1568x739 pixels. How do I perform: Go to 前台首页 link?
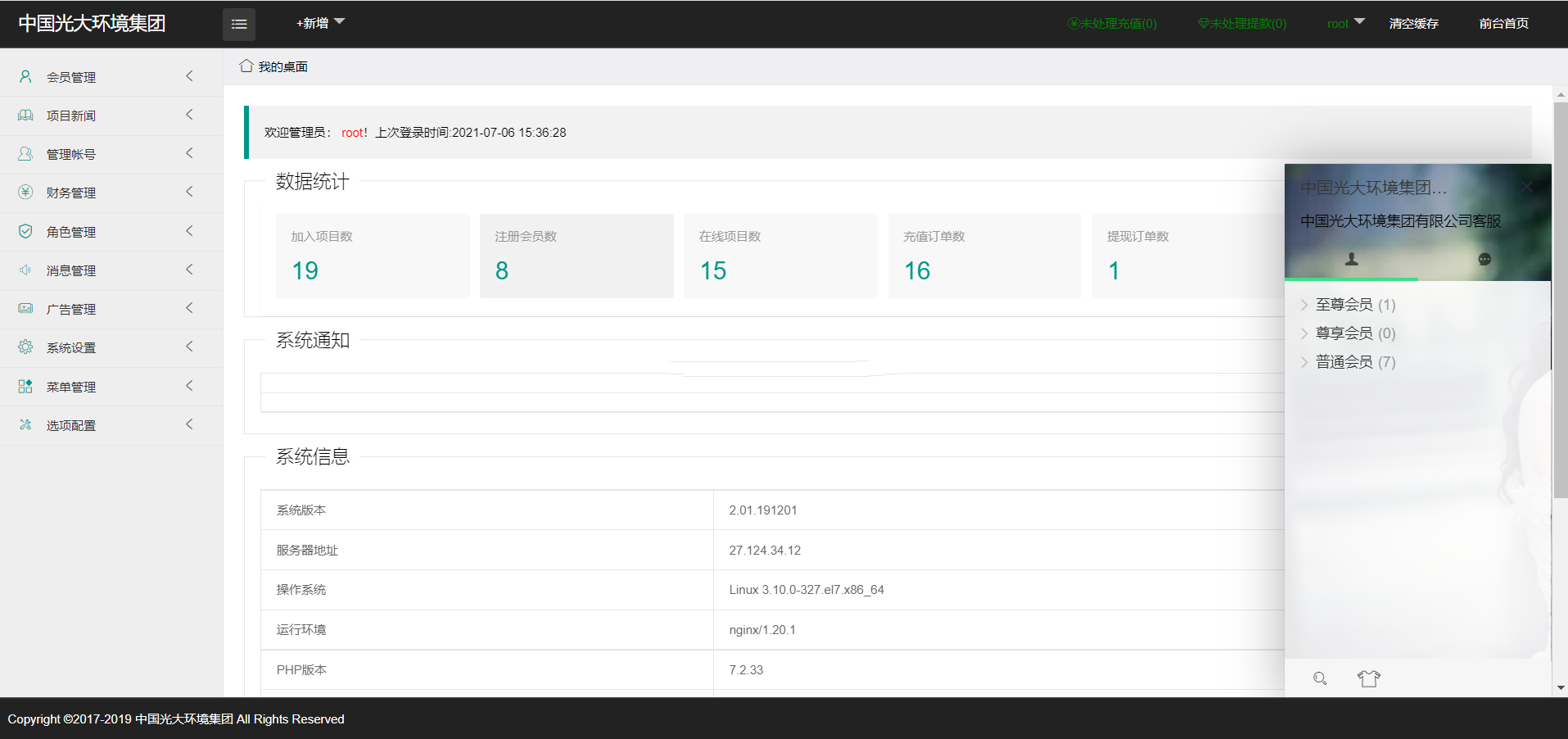(x=1503, y=24)
